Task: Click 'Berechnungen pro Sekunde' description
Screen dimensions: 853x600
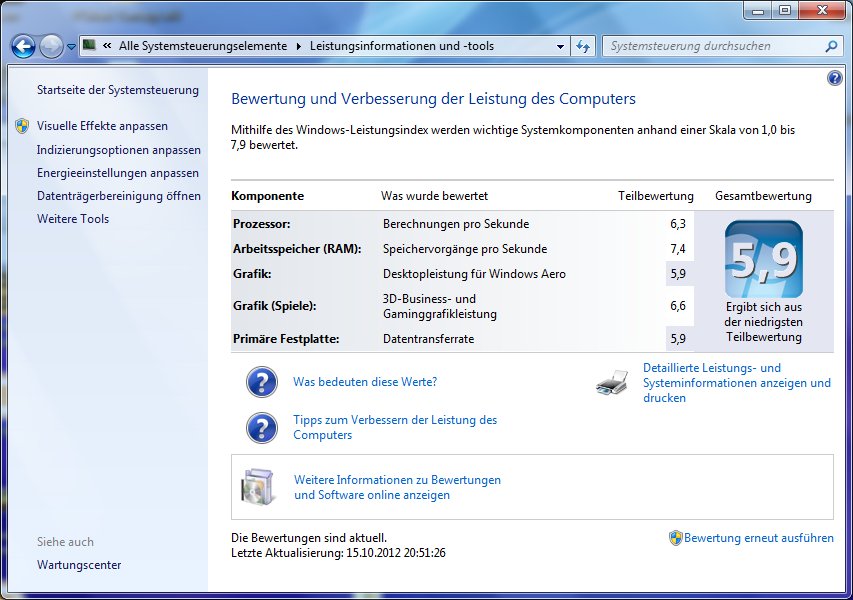Action: pos(456,224)
